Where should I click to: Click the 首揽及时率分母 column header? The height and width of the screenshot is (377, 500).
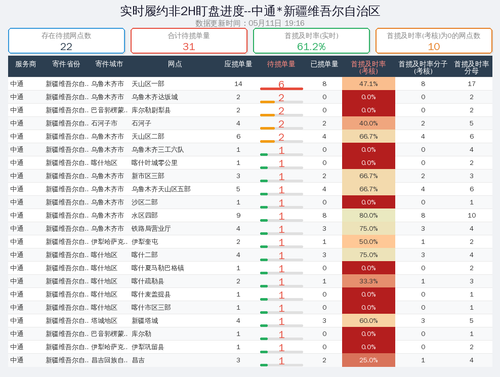pos(471,67)
